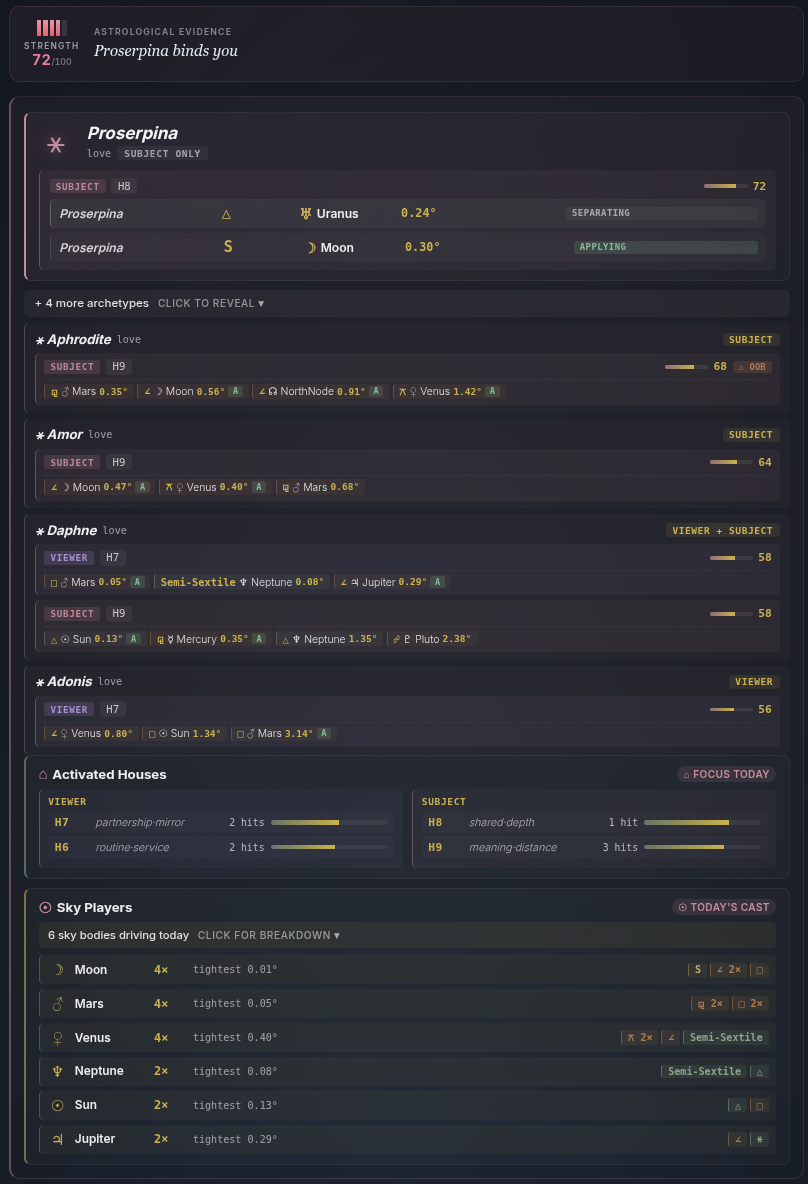This screenshot has height=1184, width=808.
Task: Open the Amor archetype card header
Action: [407, 435]
